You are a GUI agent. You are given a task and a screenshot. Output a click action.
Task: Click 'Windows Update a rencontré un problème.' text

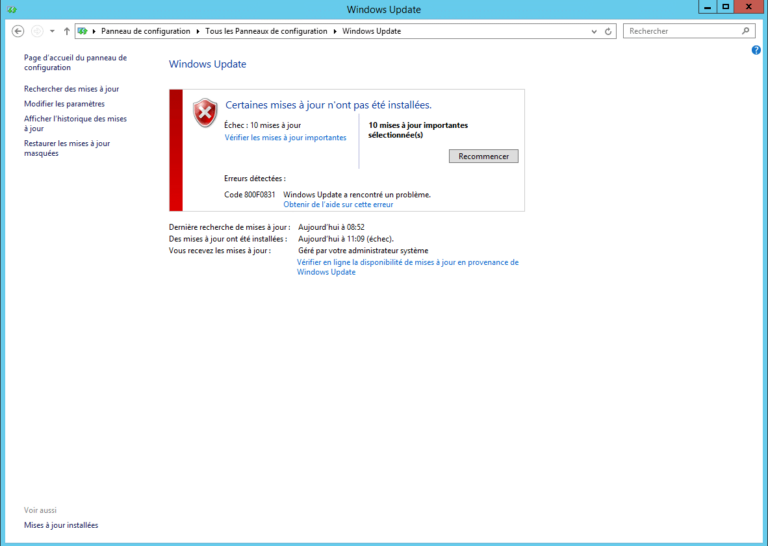pyautogui.click(x=357, y=194)
